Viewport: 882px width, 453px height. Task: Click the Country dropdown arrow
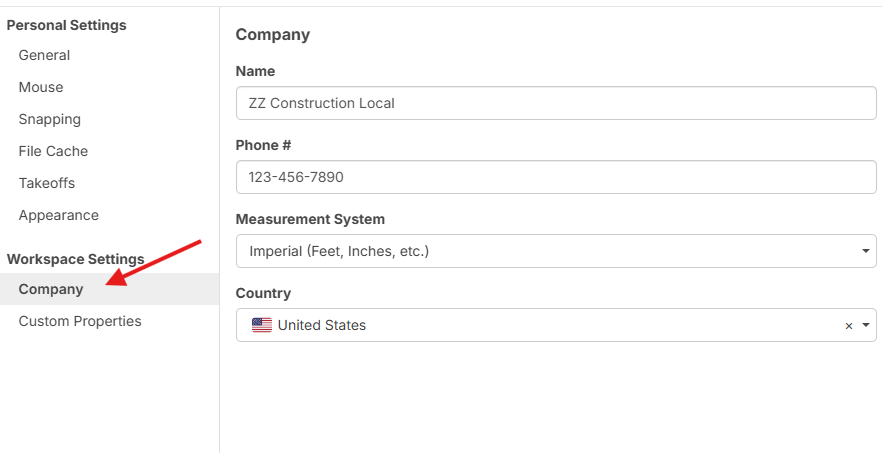point(866,325)
